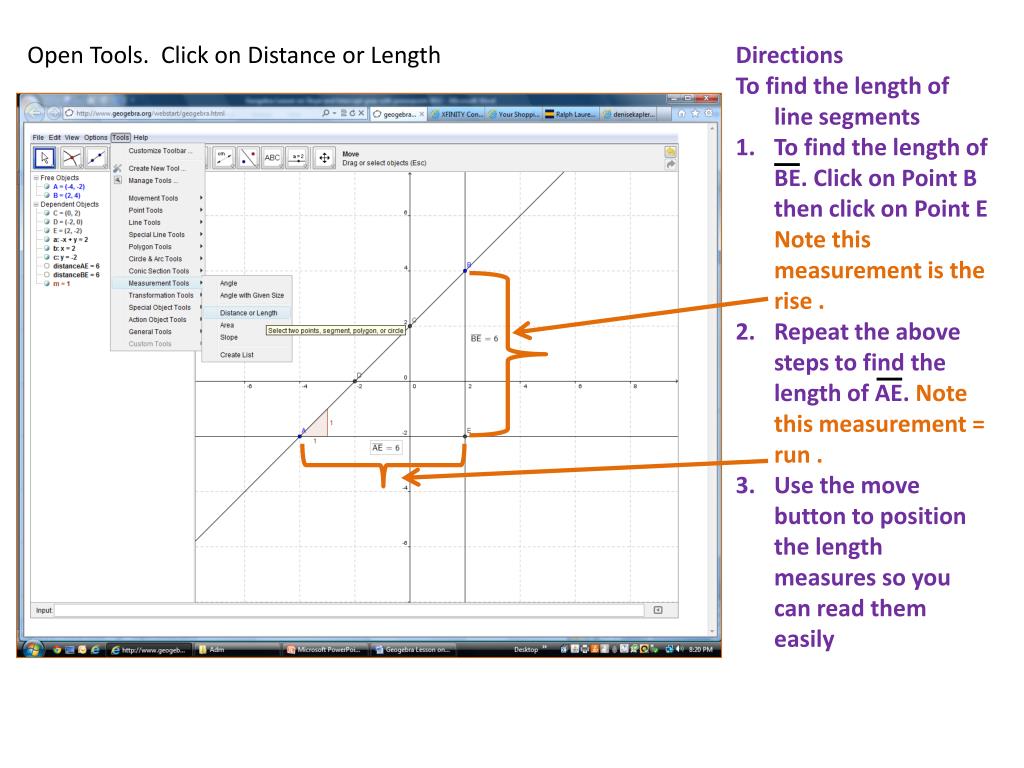Close the geogebra browser tab
This screenshot has height=768, width=1024.
pyautogui.click(x=422, y=114)
